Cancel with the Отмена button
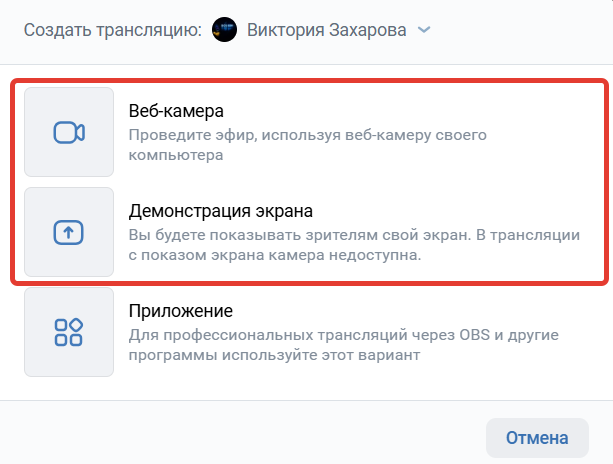The width and height of the screenshot is (613, 464). click(537, 438)
